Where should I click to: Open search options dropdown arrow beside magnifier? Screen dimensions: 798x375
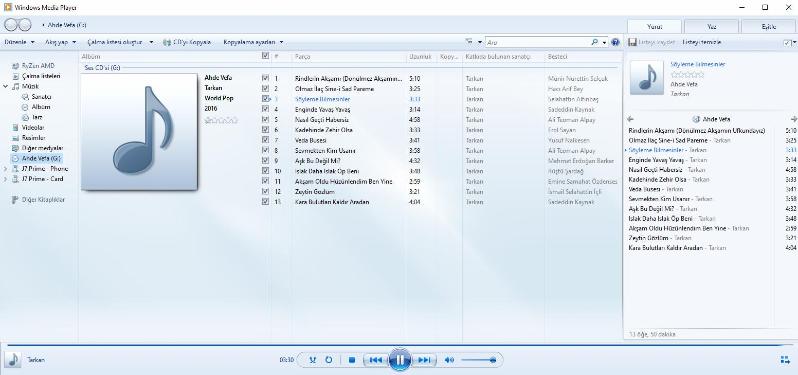click(604, 42)
